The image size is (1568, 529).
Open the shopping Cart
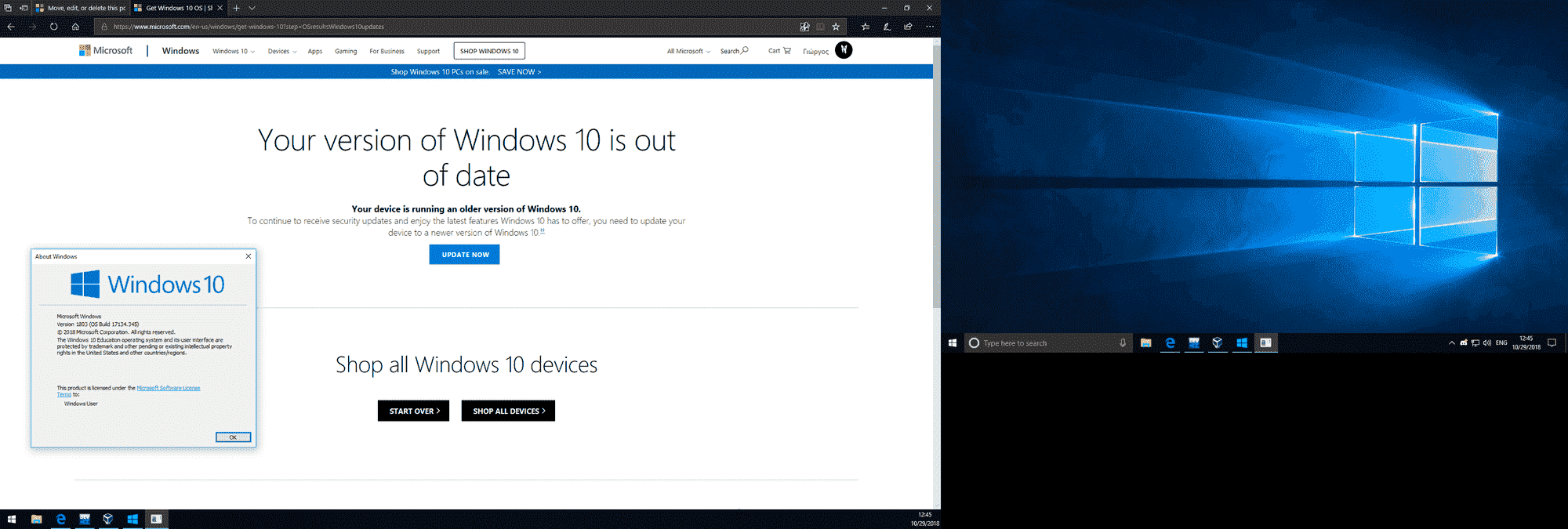coord(779,51)
